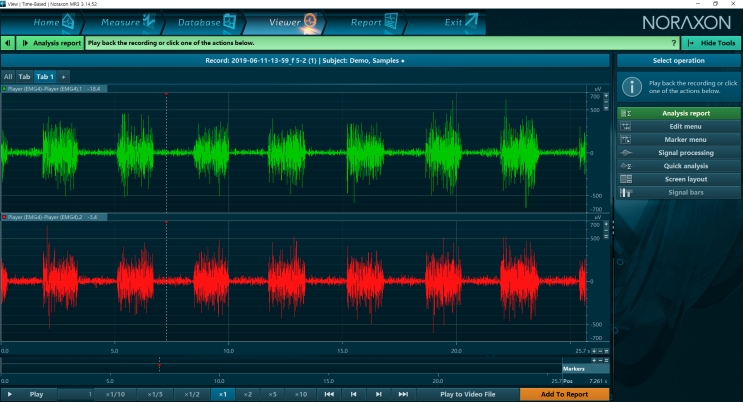Click the green channel color square
This screenshot has width=743, height=402.
[x=4, y=89]
